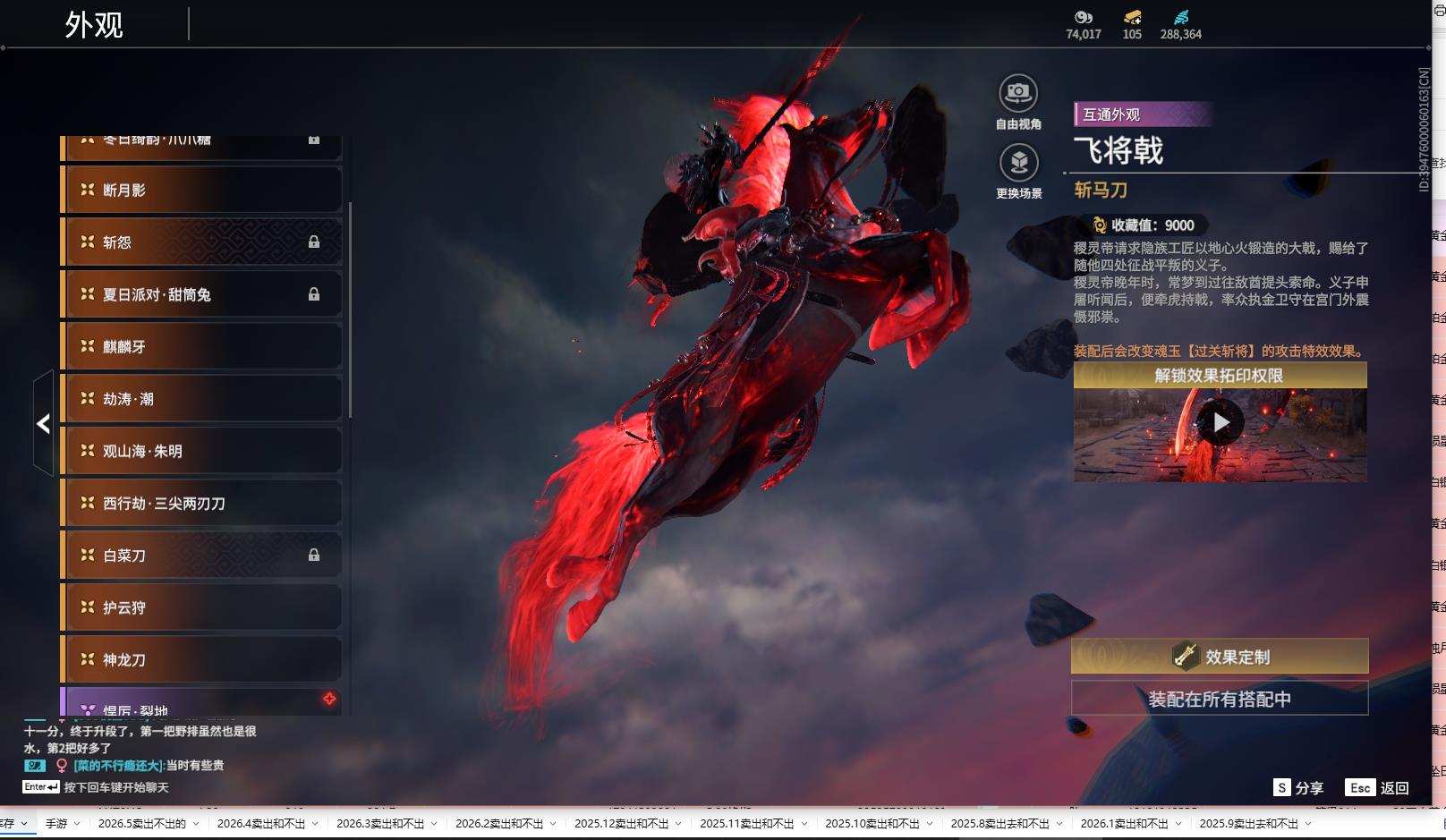Viewport: 1446px width, 840px height.
Task: Click the weapon icon beside 神龙刀
Action: [x=88, y=659]
